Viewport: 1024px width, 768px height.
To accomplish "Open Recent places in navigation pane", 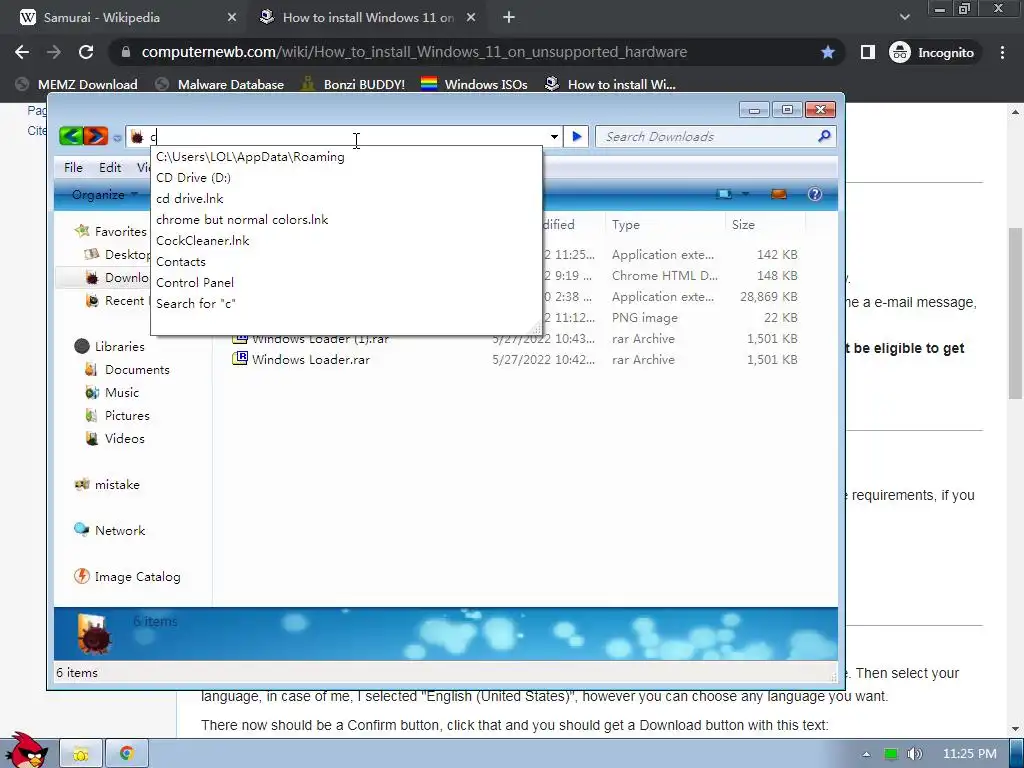I will tap(116, 300).
